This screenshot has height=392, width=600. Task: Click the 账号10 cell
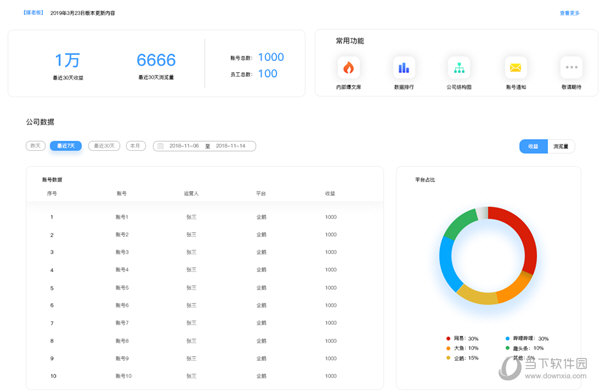pyautogui.click(x=124, y=376)
